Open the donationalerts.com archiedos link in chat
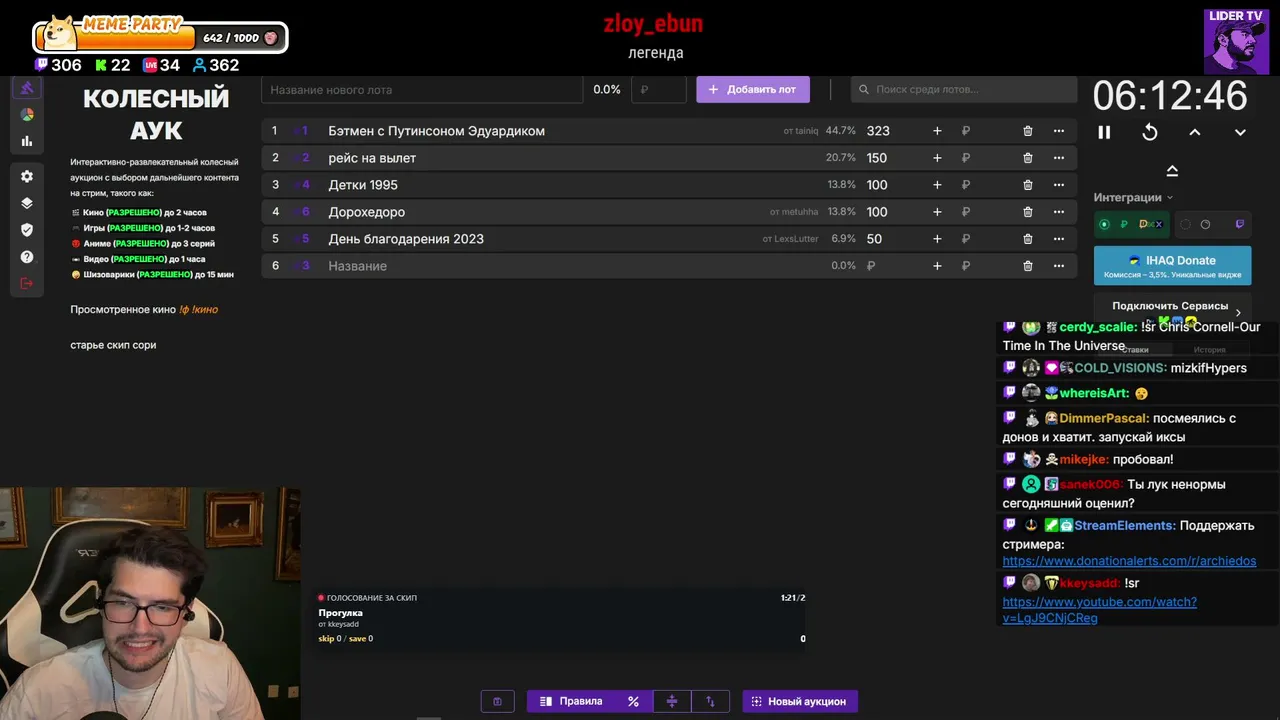Screen dimensions: 1280x720 click(1129, 561)
